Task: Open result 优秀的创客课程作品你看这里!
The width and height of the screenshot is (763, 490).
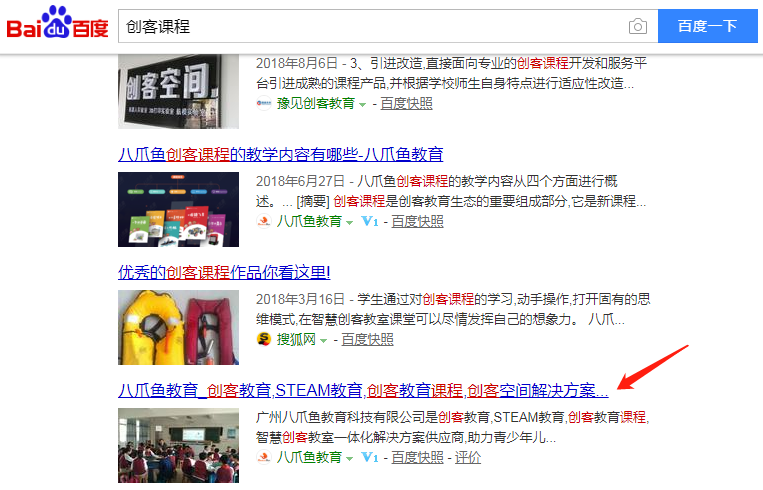Action: (x=224, y=272)
